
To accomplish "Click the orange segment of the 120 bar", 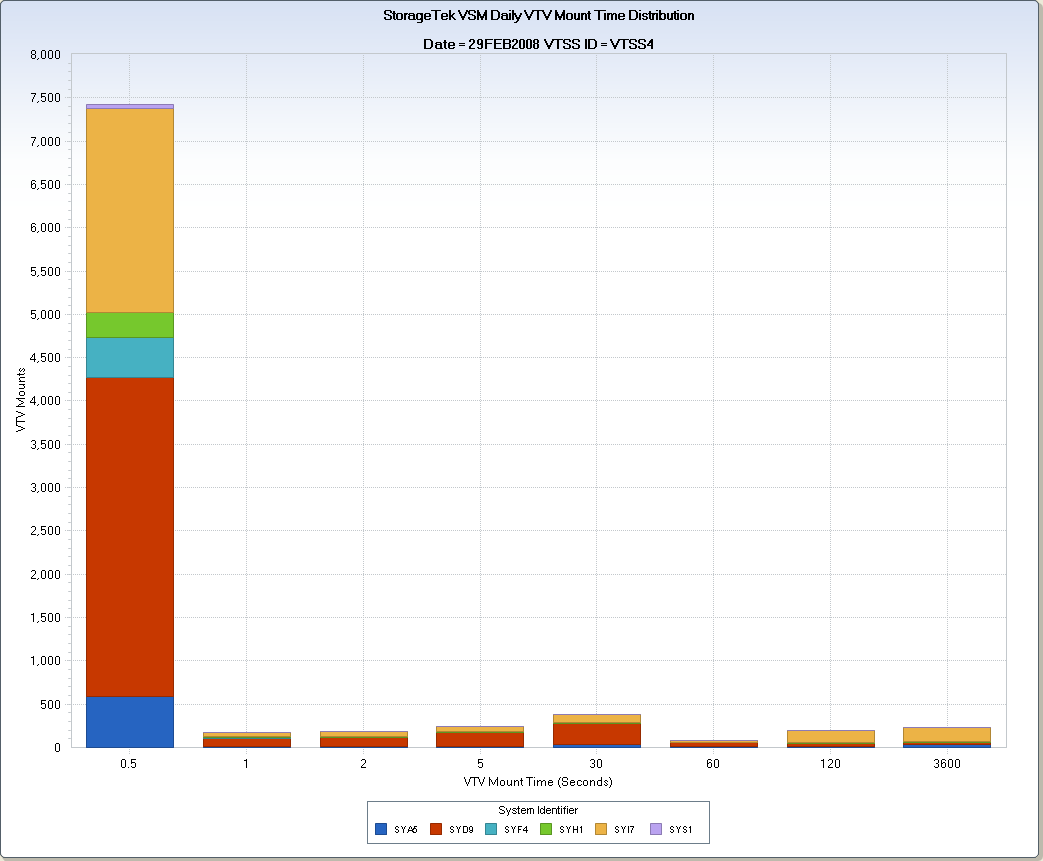I will coord(831,737).
